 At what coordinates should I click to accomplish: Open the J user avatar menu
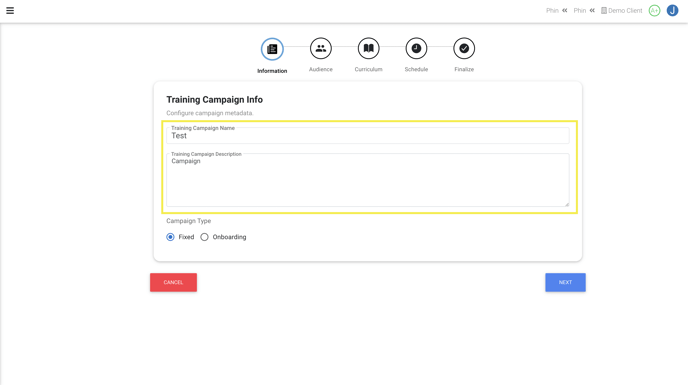(672, 11)
